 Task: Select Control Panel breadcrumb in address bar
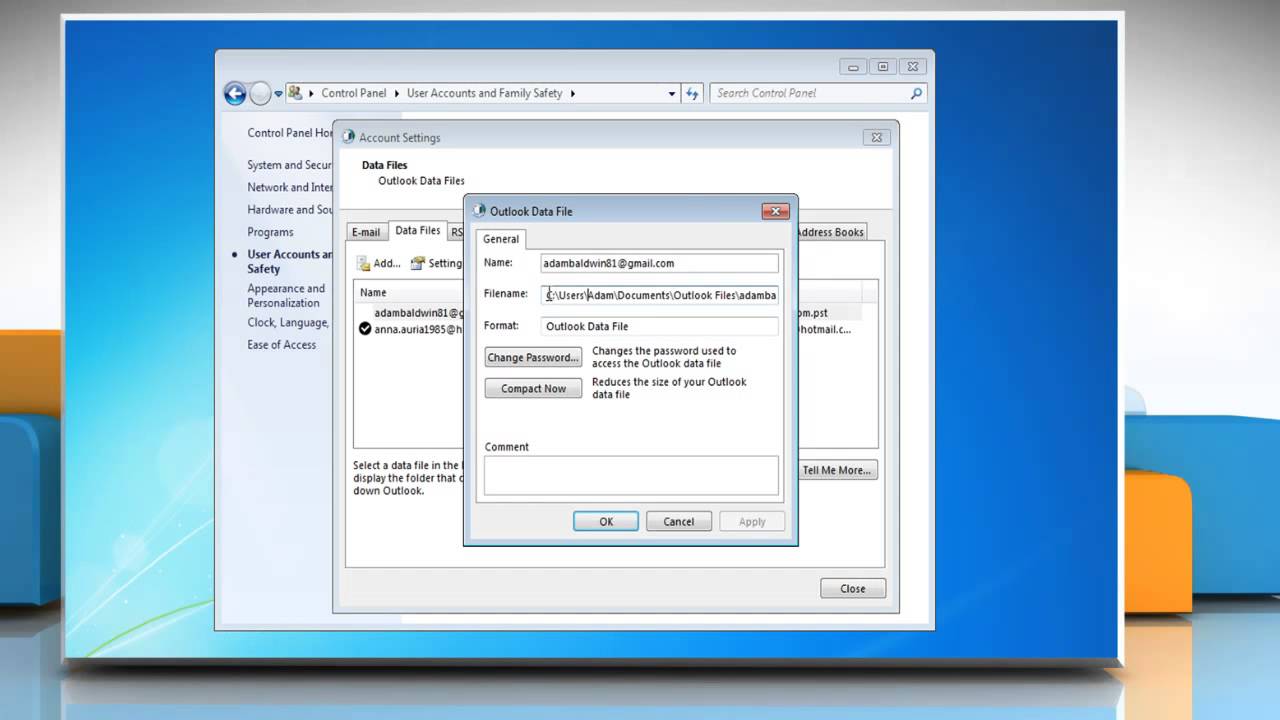353,93
